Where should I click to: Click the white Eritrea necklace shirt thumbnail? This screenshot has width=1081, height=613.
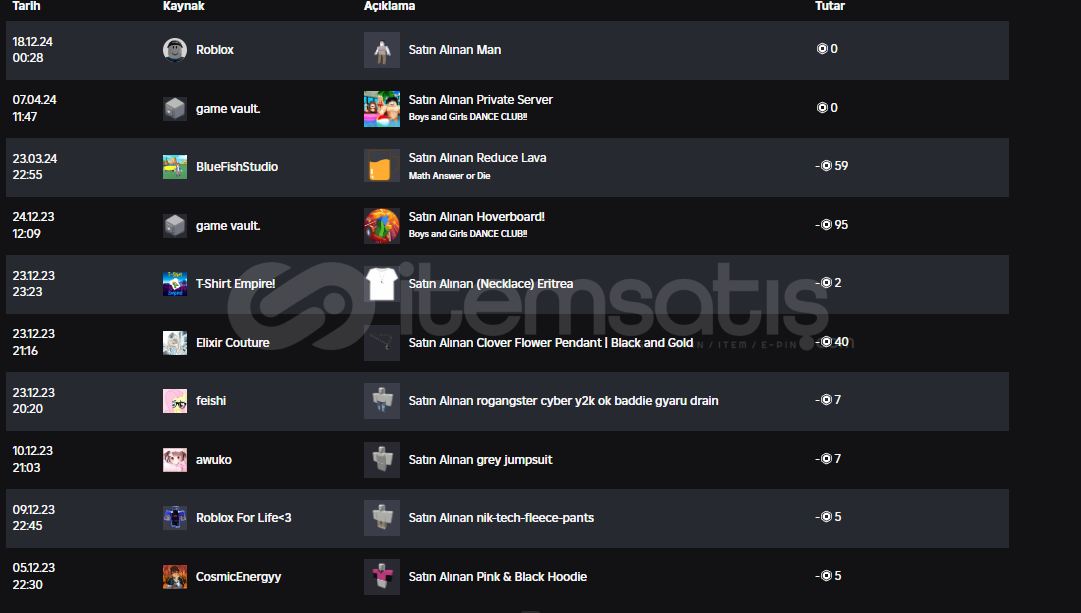382,283
